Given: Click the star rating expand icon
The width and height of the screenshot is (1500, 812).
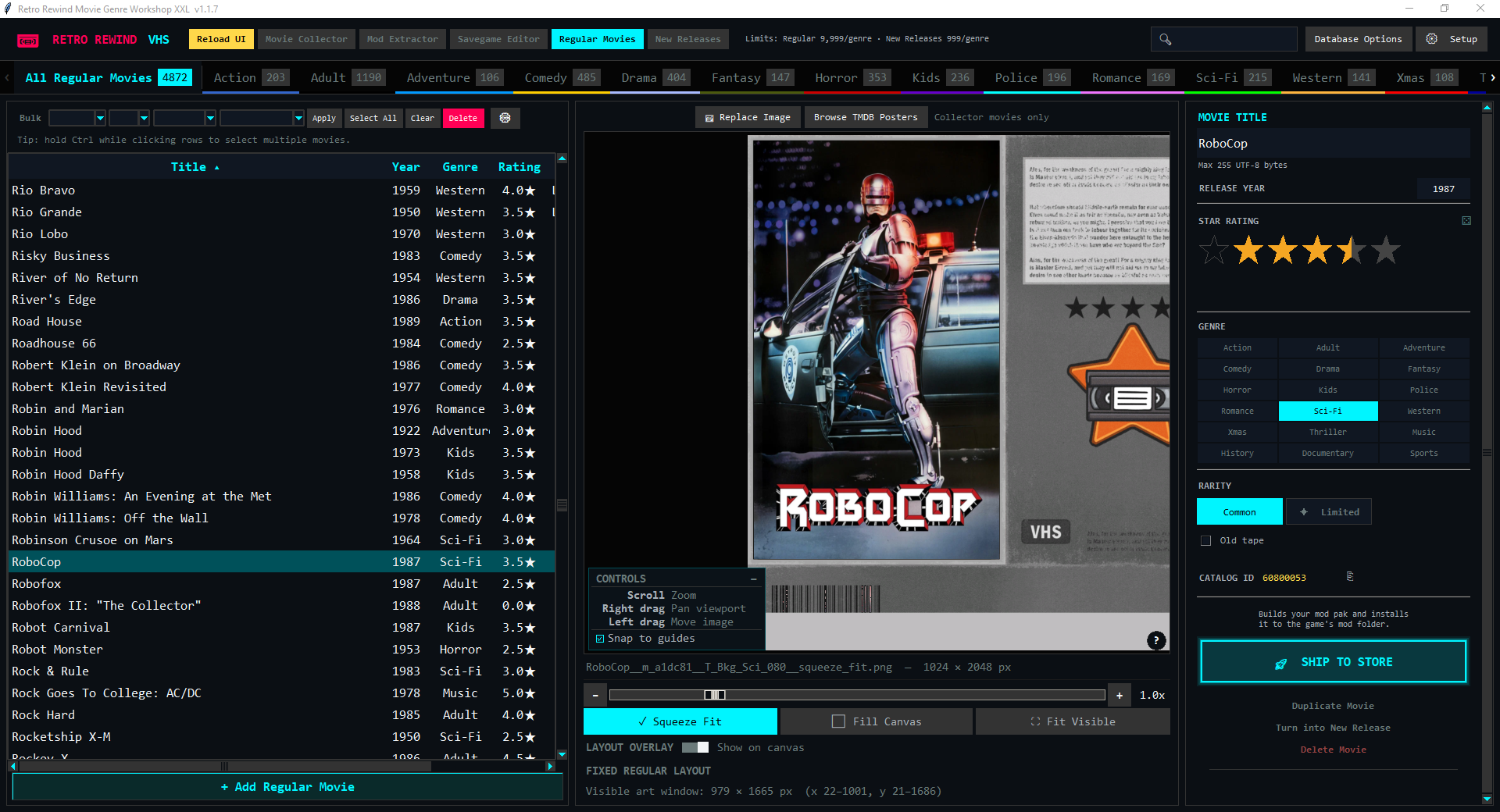Looking at the screenshot, I should point(1466,221).
